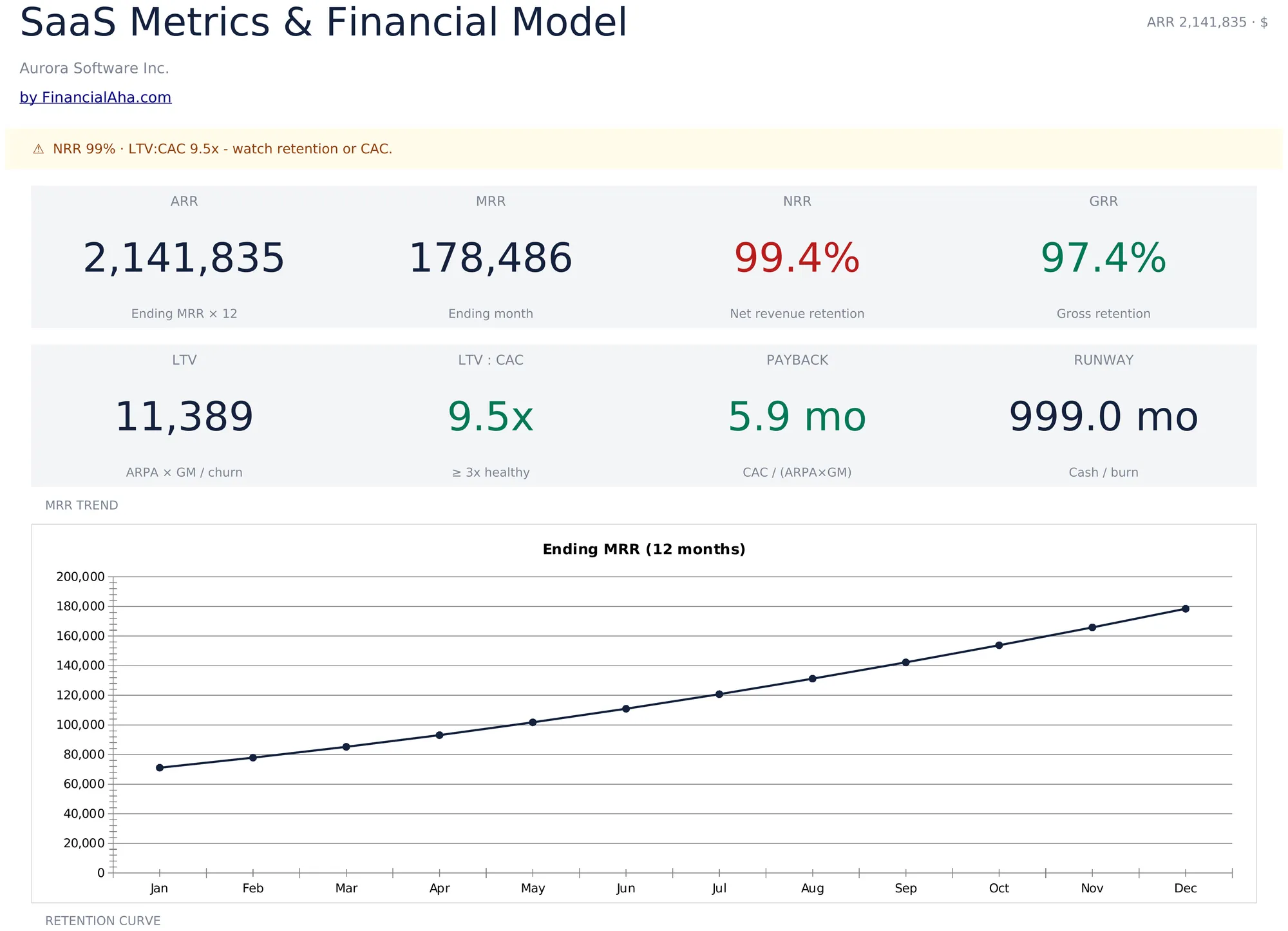Click the GRR value 97.4%

1104,258
